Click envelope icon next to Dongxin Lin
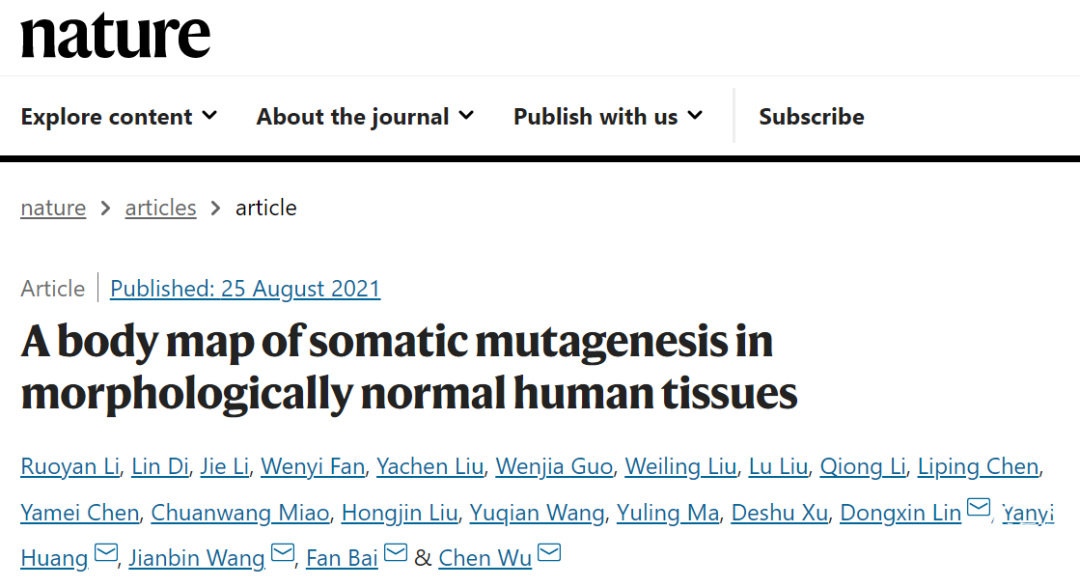1080x587 pixels. (979, 507)
